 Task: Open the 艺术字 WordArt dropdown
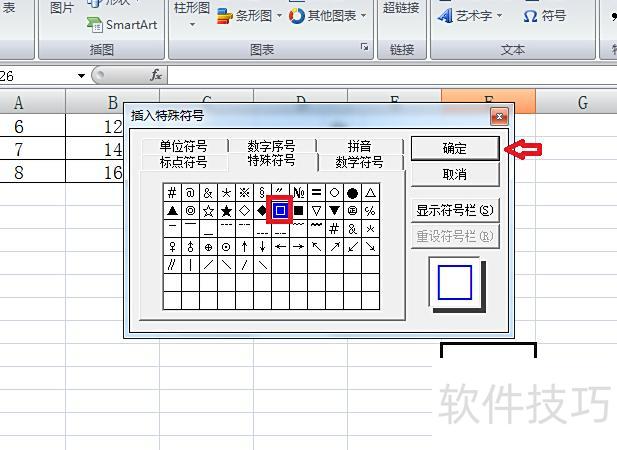pyautogui.click(x=499, y=16)
